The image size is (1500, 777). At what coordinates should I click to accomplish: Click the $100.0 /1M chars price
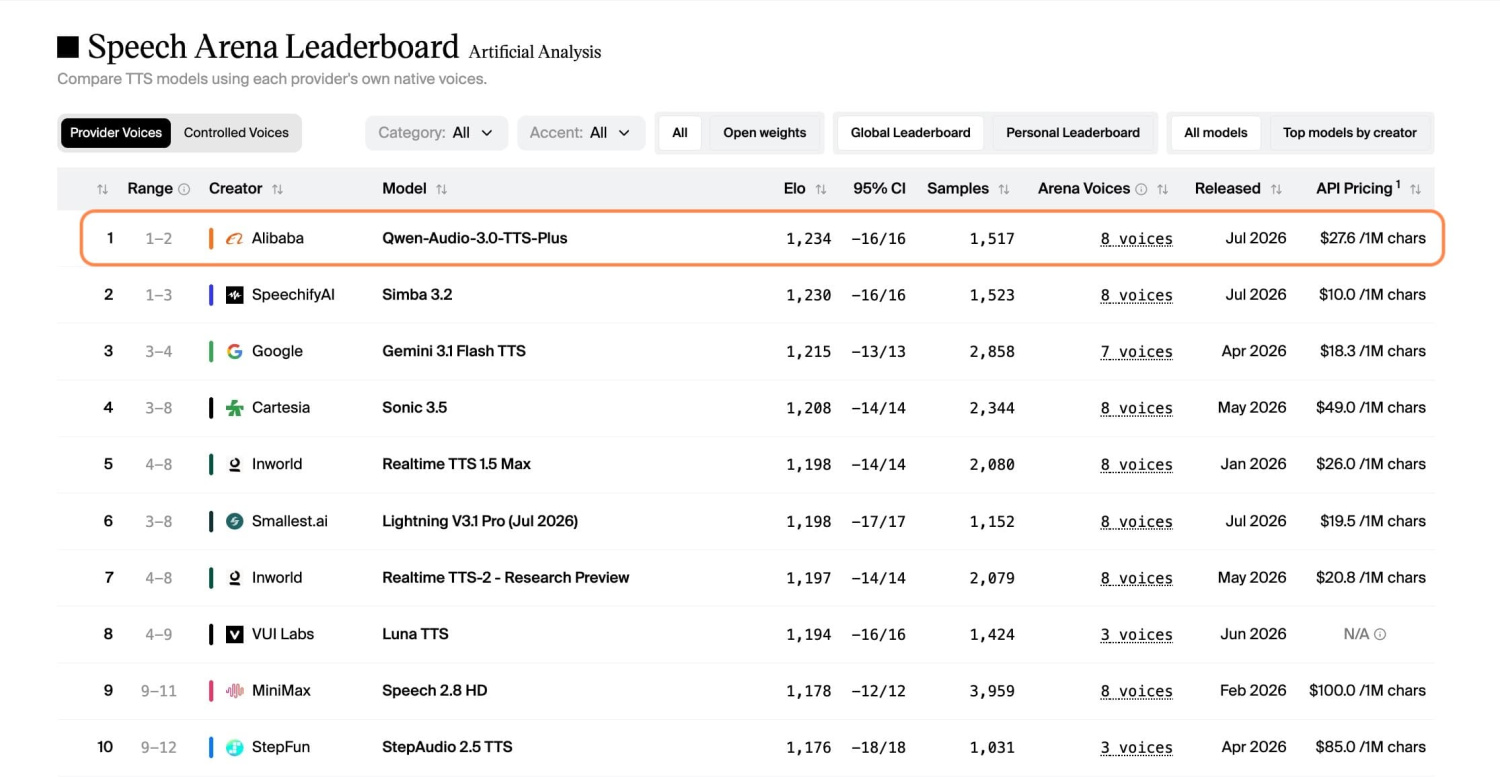[x=1367, y=690]
